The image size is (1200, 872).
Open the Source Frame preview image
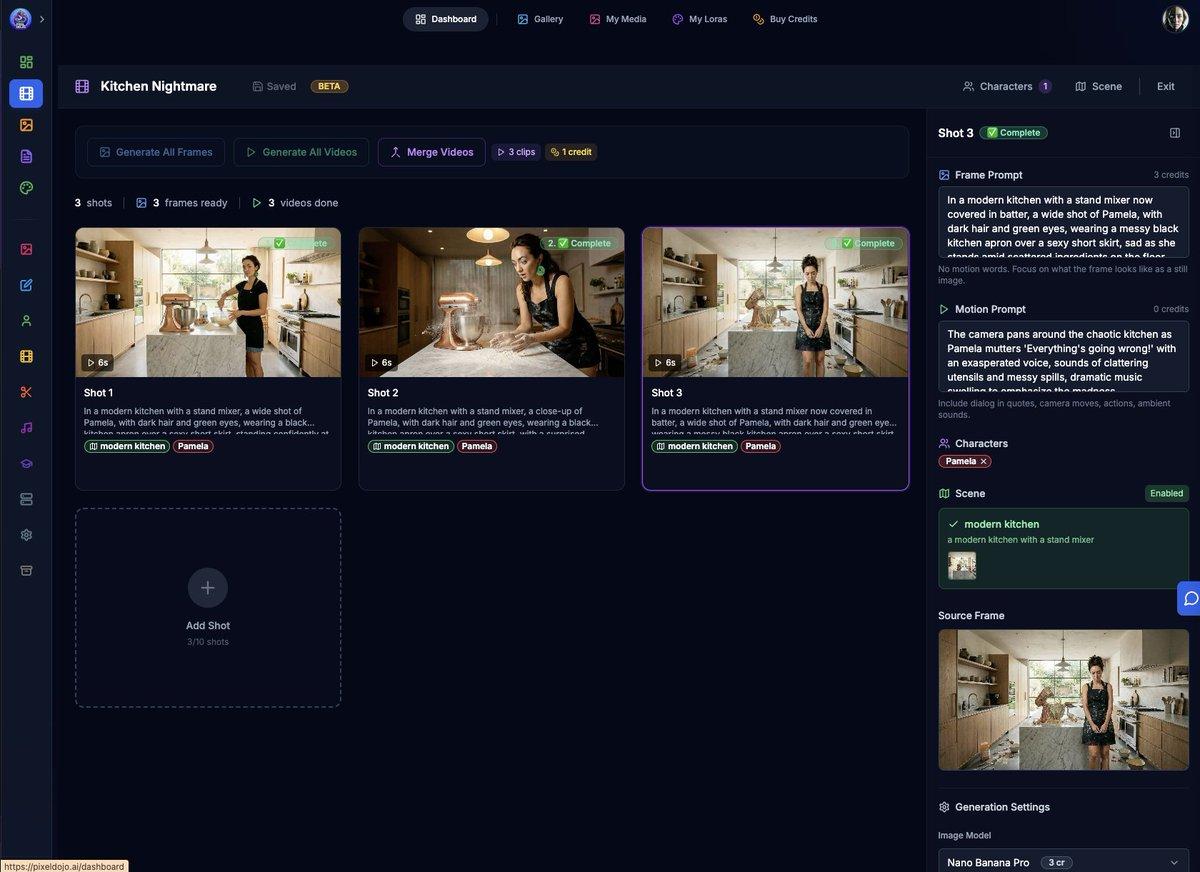coord(1063,700)
